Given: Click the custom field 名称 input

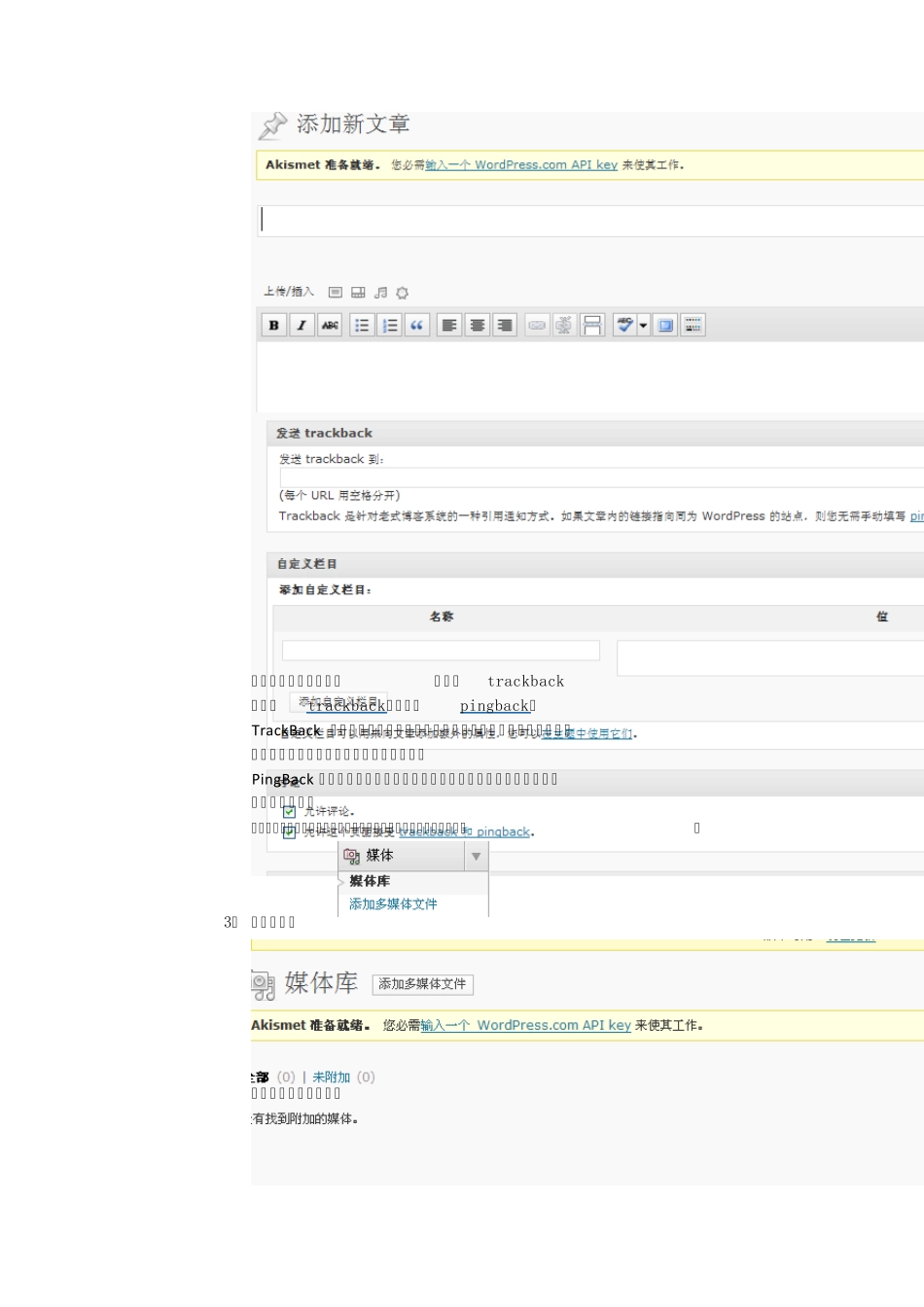Looking at the screenshot, I should click(441, 651).
